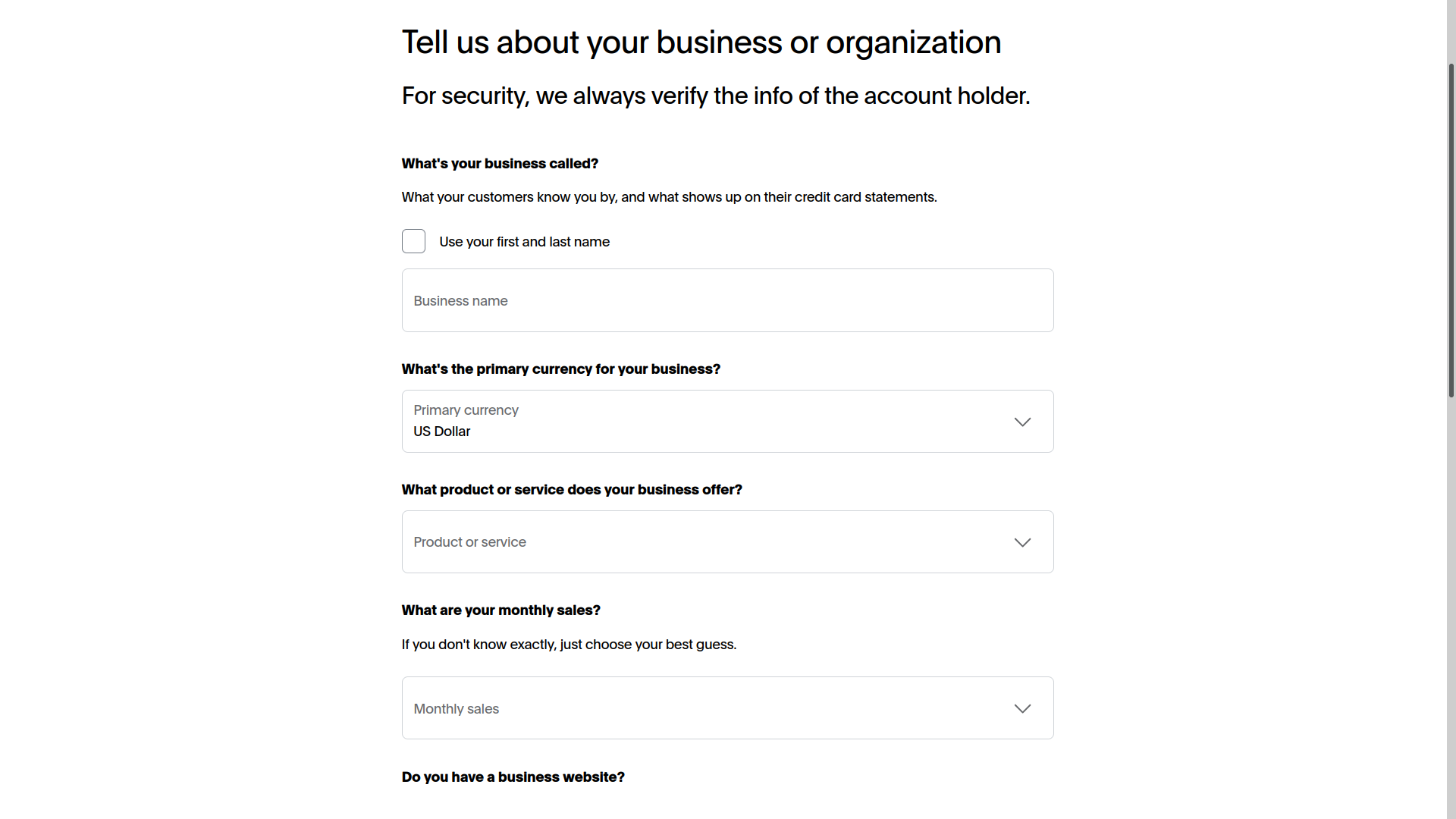1456x819 pixels.
Task: Click the "choose your best guess" hint text
Action: (x=569, y=645)
